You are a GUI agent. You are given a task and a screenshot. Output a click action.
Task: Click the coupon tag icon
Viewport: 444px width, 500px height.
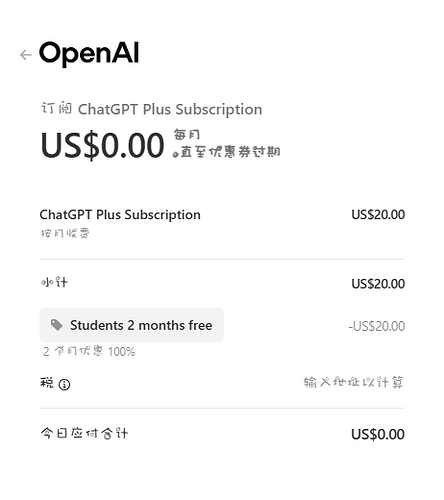pyautogui.click(x=56, y=325)
